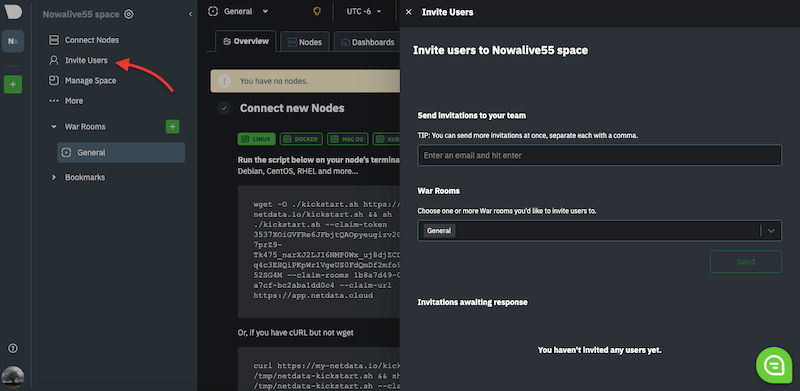Click the General war room chip
The width and height of the screenshot is (800, 391).
439,231
